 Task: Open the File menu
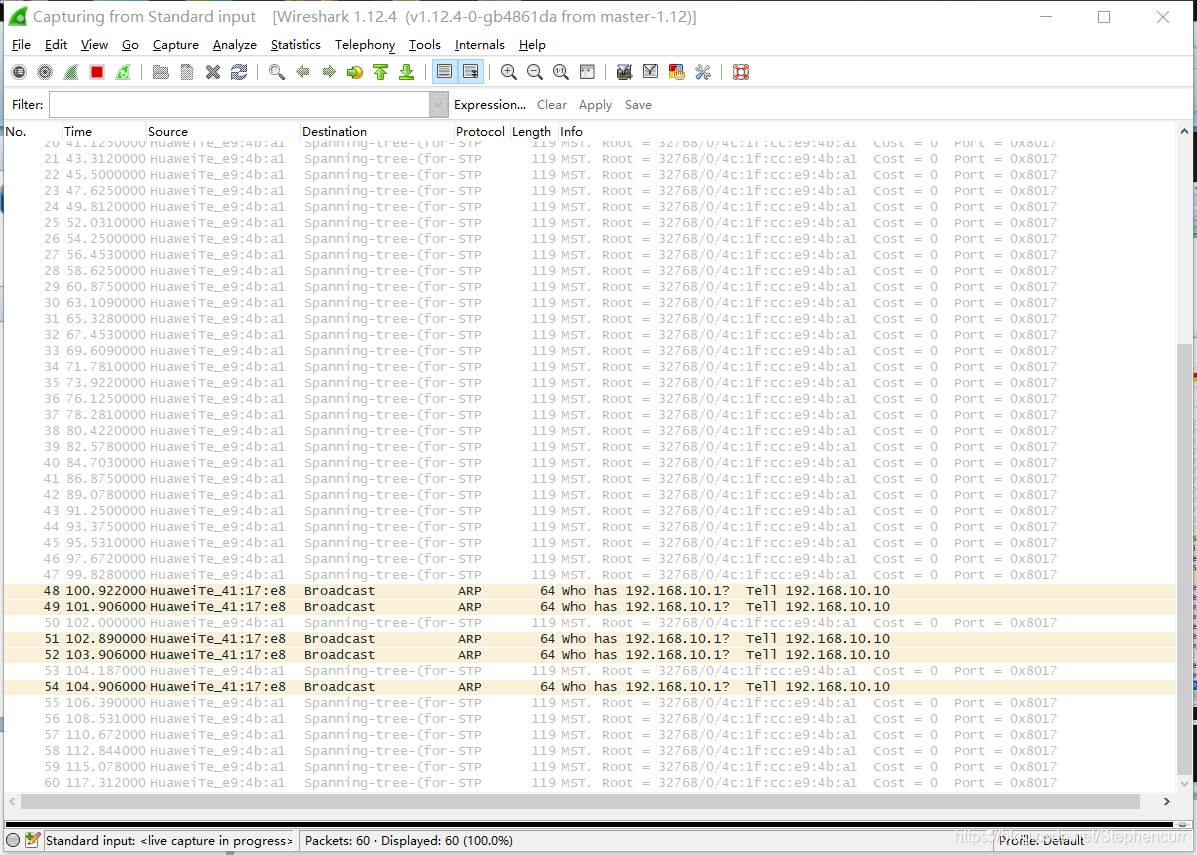tap(21, 45)
